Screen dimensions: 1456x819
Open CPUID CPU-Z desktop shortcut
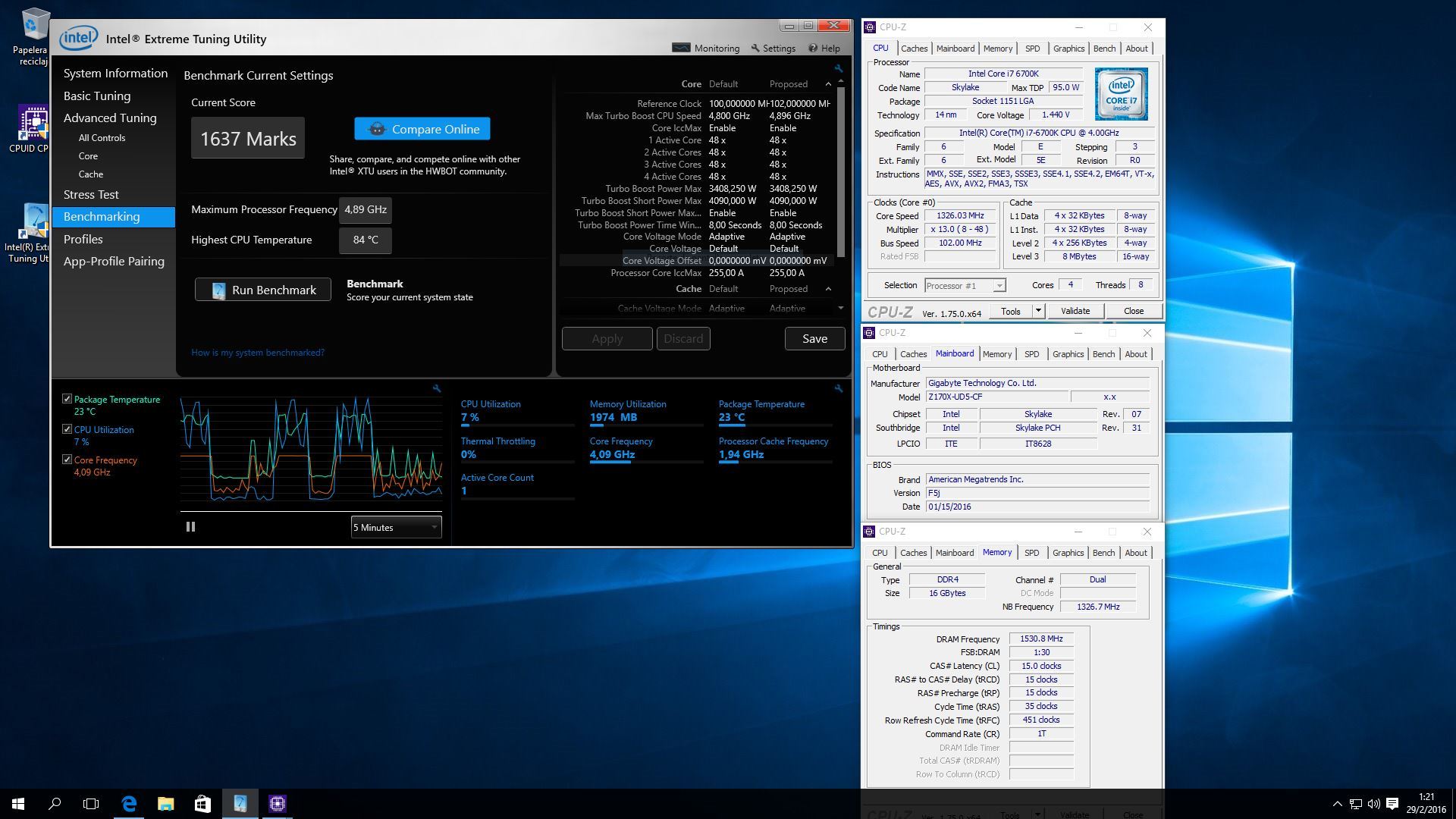click(31, 129)
